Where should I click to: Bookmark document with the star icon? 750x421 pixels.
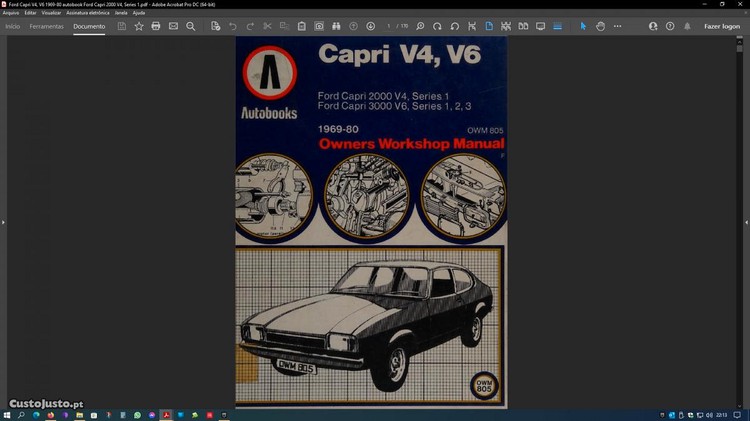click(139, 26)
